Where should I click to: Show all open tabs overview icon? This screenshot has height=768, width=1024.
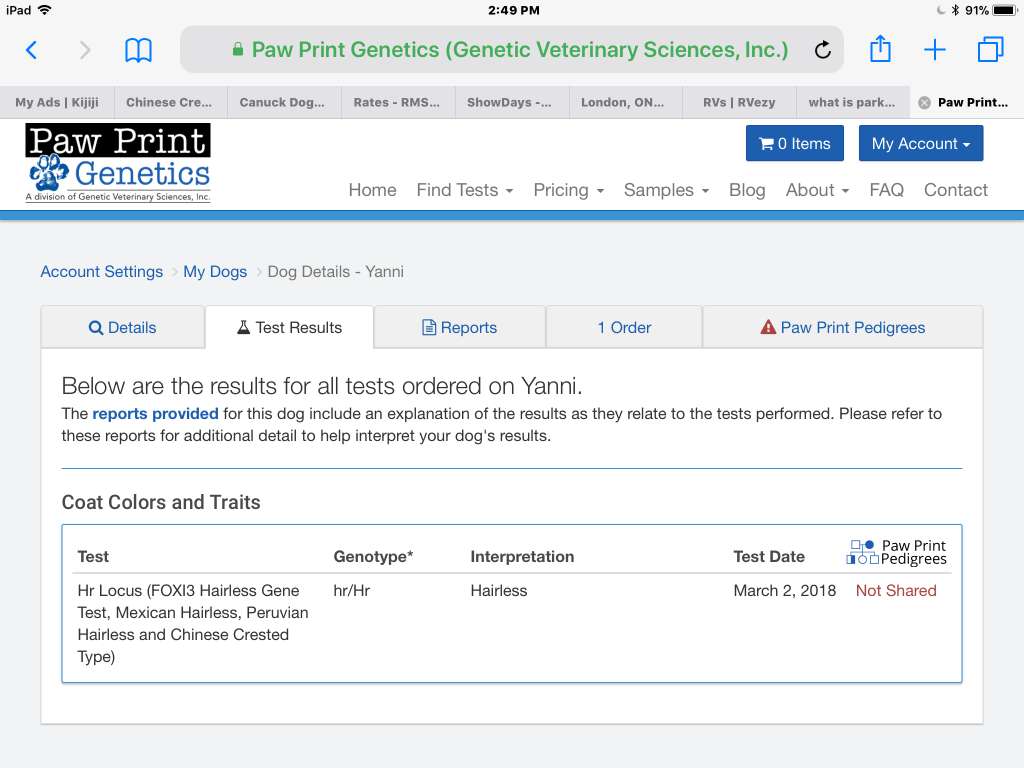(x=990, y=50)
